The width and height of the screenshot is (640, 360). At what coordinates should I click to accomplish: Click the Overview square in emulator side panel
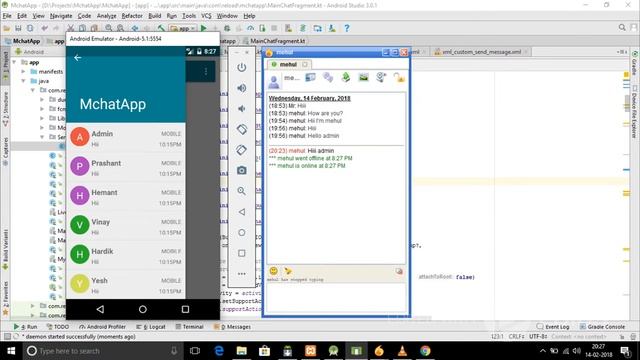coord(242,253)
